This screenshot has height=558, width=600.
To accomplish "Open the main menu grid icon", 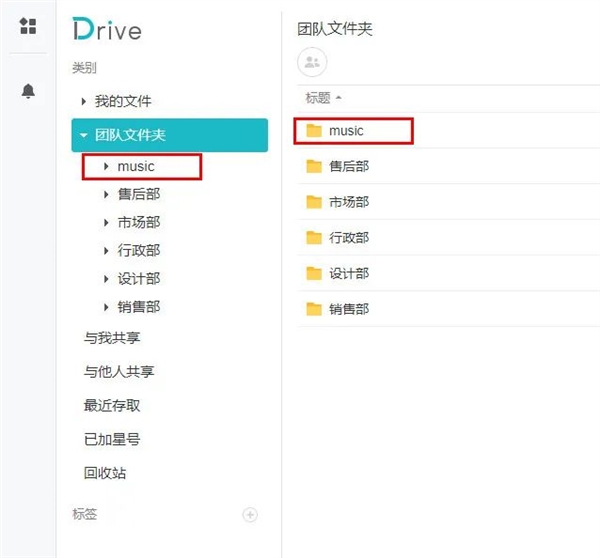I will tap(28, 26).
